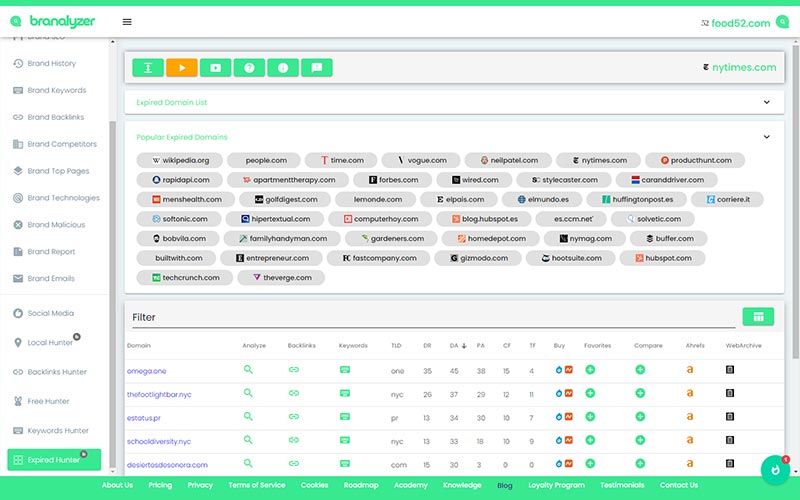This screenshot has height=500, width=800.
Task: Click the main page vertical scrollbar
Action: pos(795,202)
